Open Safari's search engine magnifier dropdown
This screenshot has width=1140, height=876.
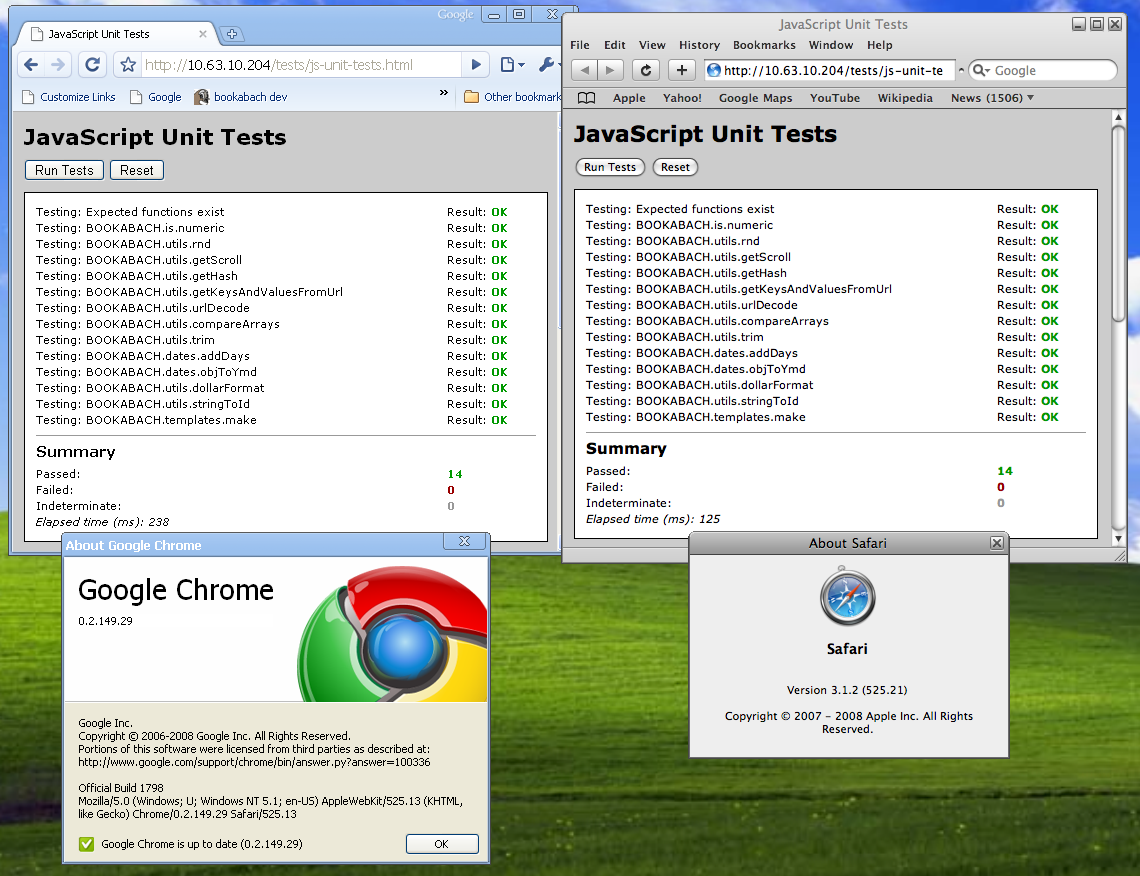pyautogui.click(x=982, y=70)
